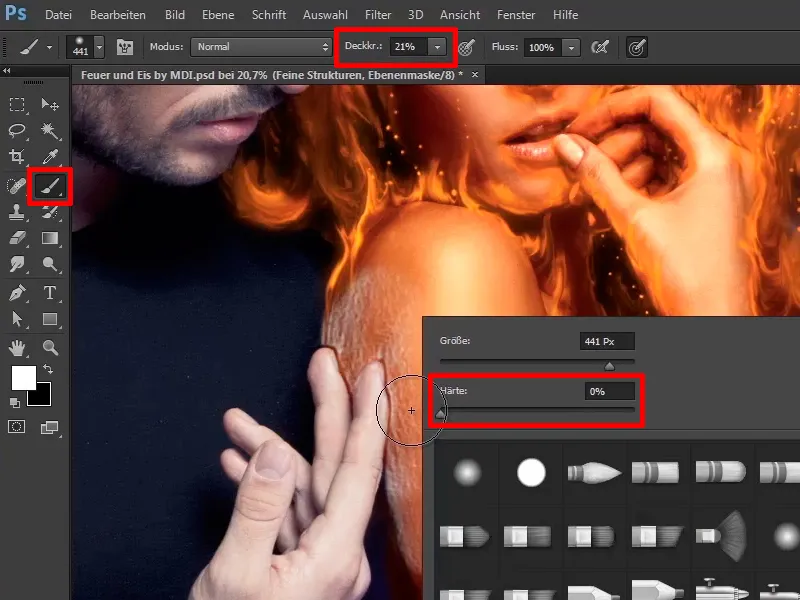Toggle pressure control for opacity

point(466,47)
